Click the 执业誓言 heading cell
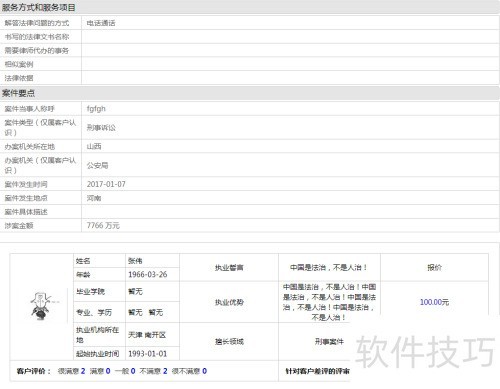 click(229, 267)
